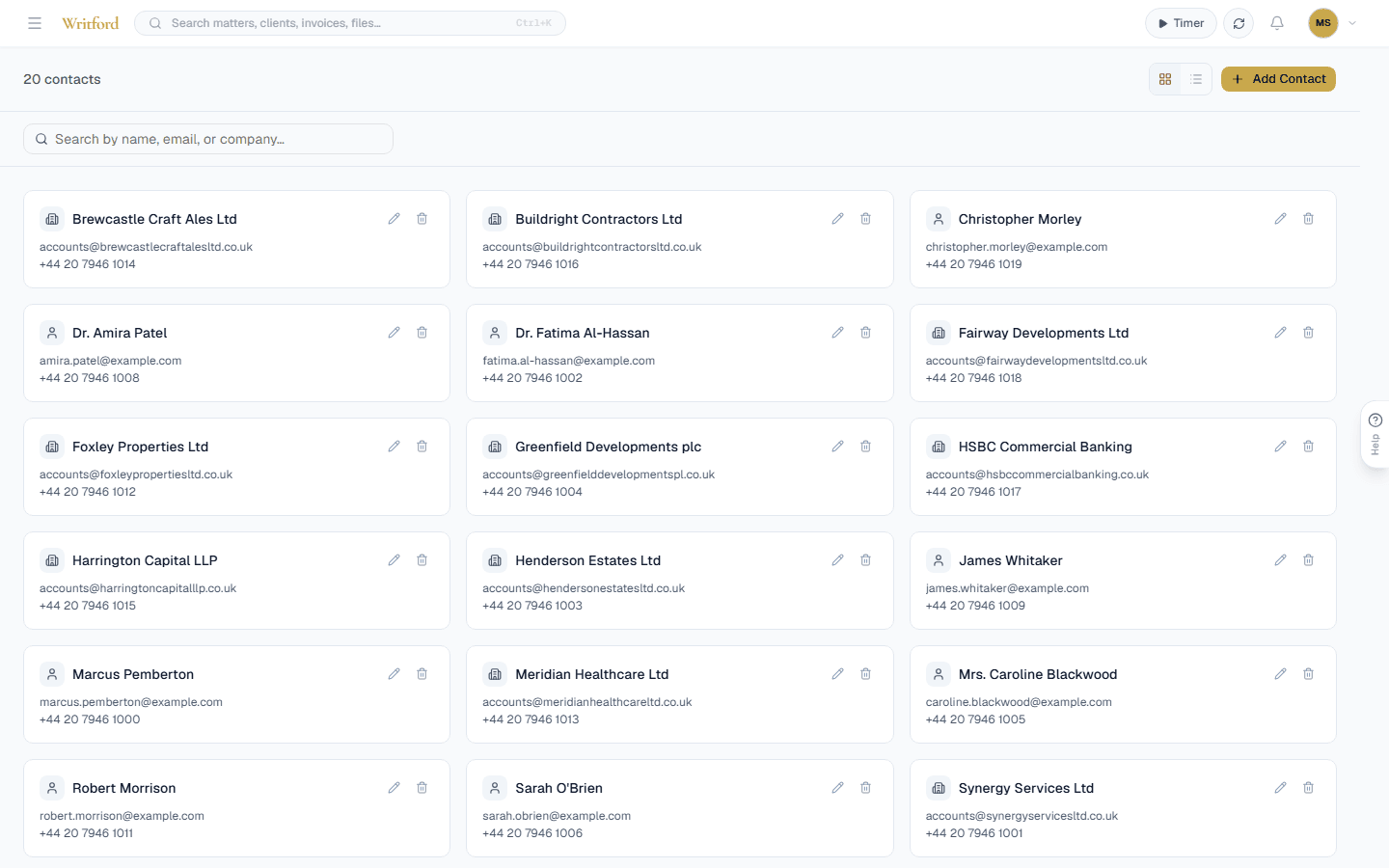Click the email accounts@foxleypropertiesltd.co.uk
The height and width of the screenshot is (868, 1389).
click(136, 475)
